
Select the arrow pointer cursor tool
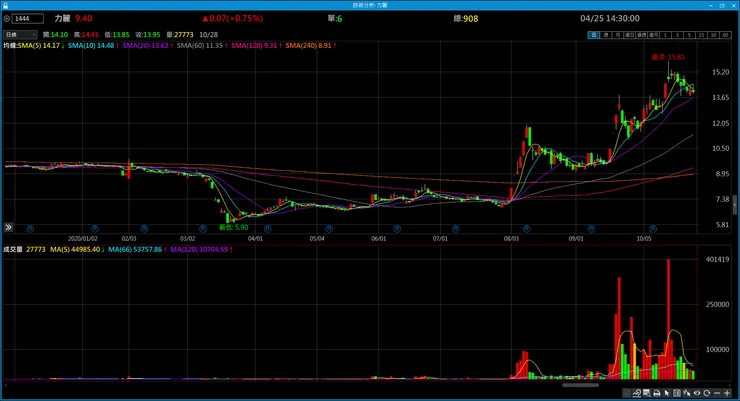pyautogui.click(x=666, y=393)
